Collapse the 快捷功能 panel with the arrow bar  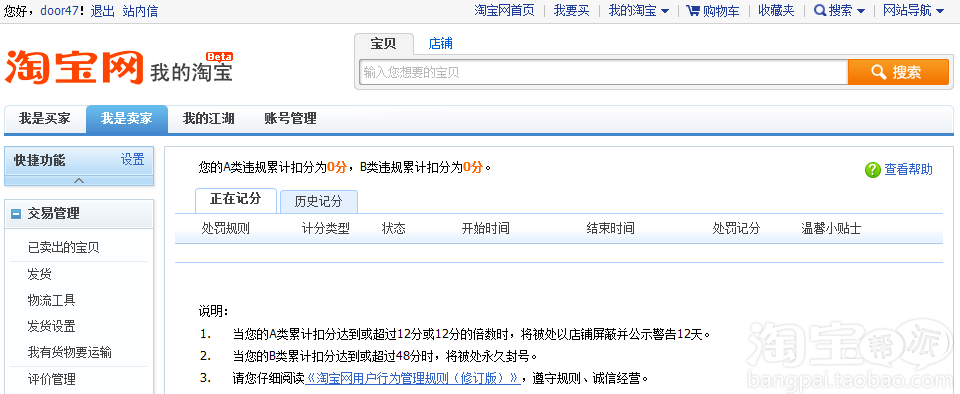click(x=79, y=180)
